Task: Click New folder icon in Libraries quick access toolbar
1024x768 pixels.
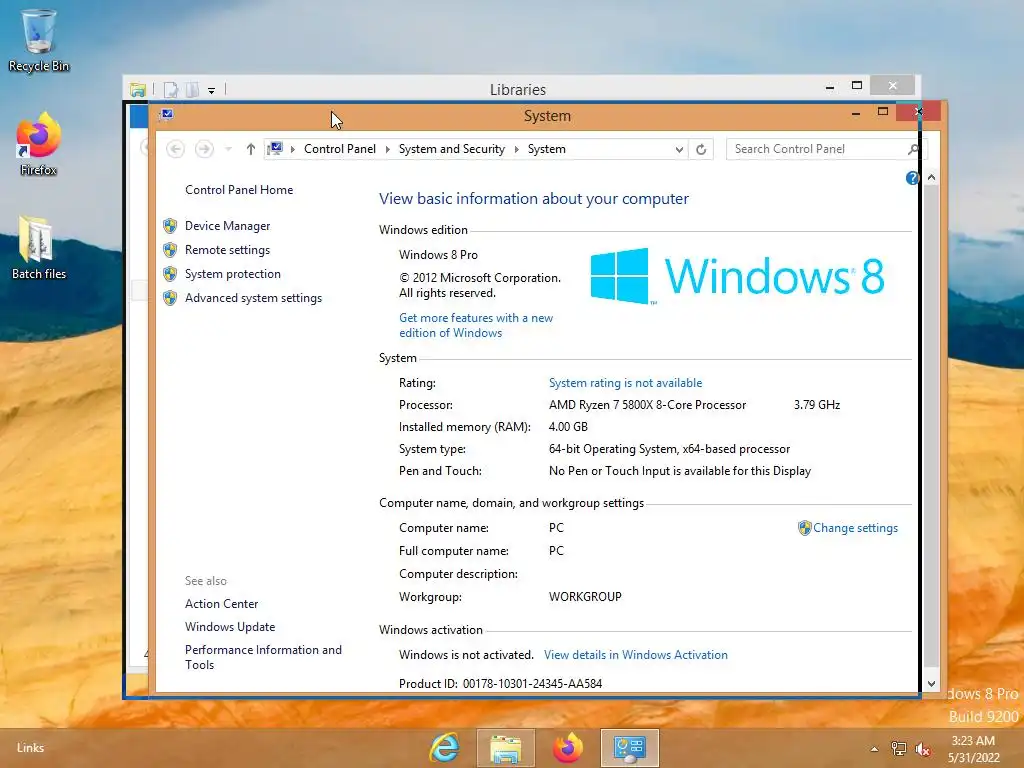Action: pos(192,89)
